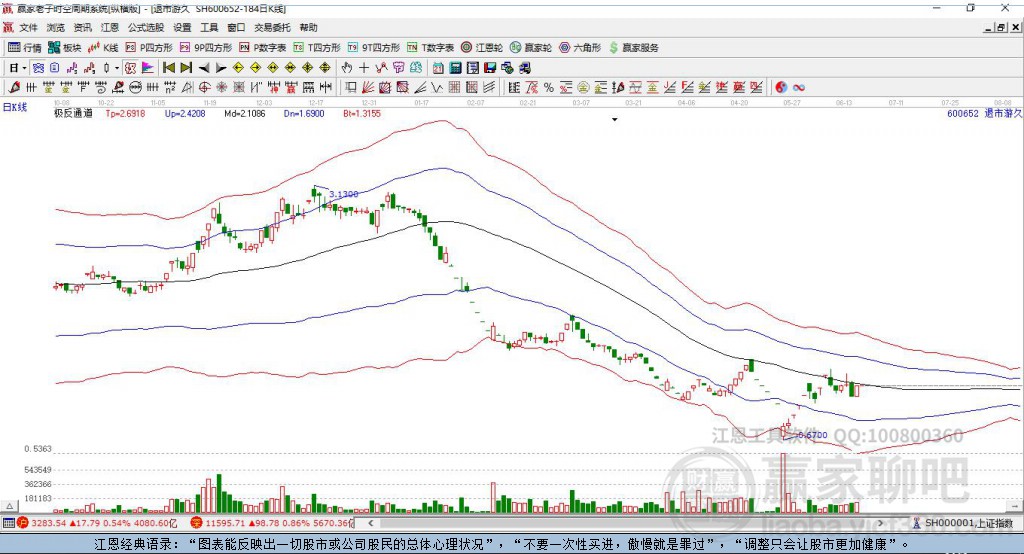The height and width of the screenshot is (554, 1024).
Task: Select the zigzag wave line tool
Action: (437, 88)
